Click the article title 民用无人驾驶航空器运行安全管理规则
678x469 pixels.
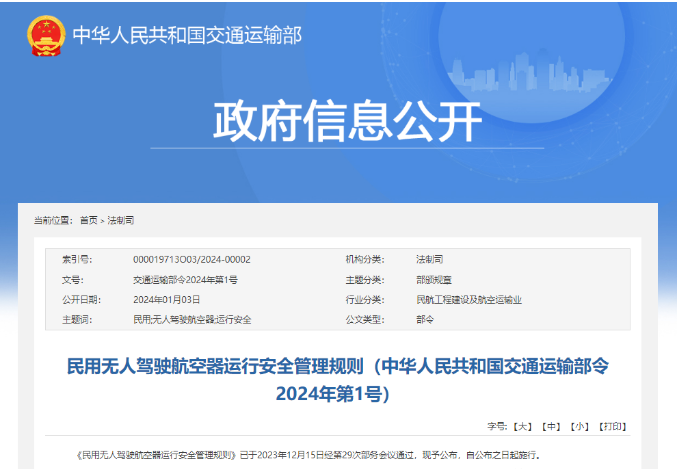coord(215,367)
